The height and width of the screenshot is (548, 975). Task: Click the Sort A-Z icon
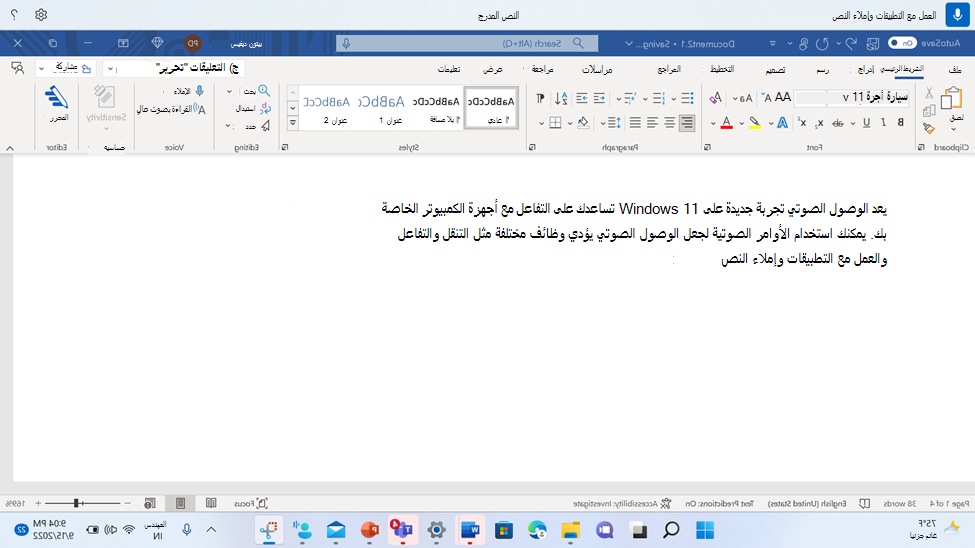tap(561, 98)
